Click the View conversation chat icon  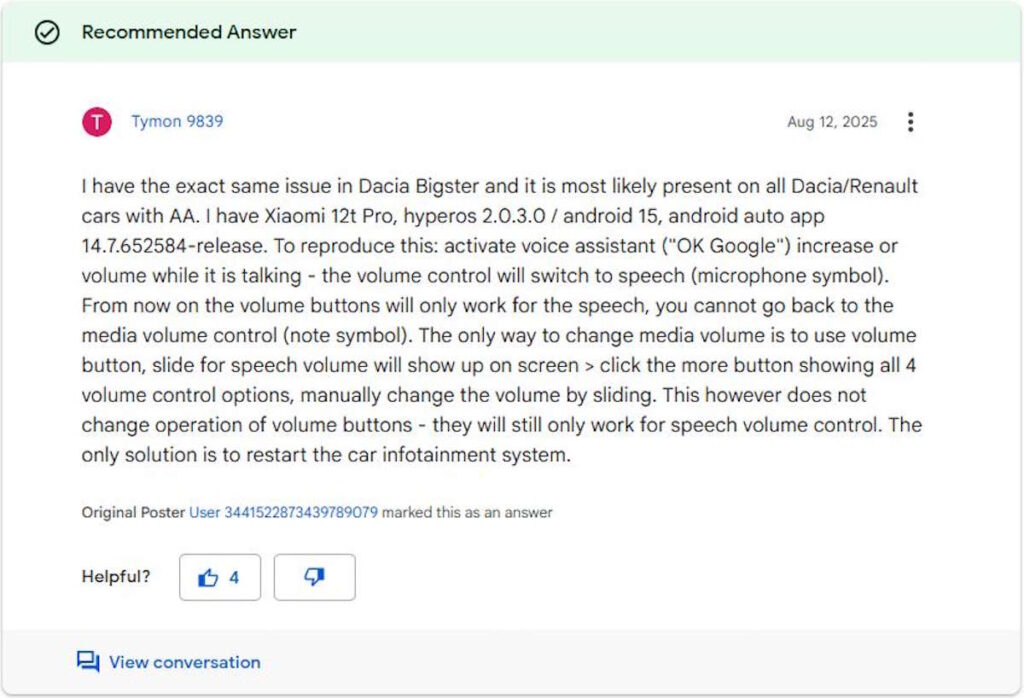coord(88,662)
